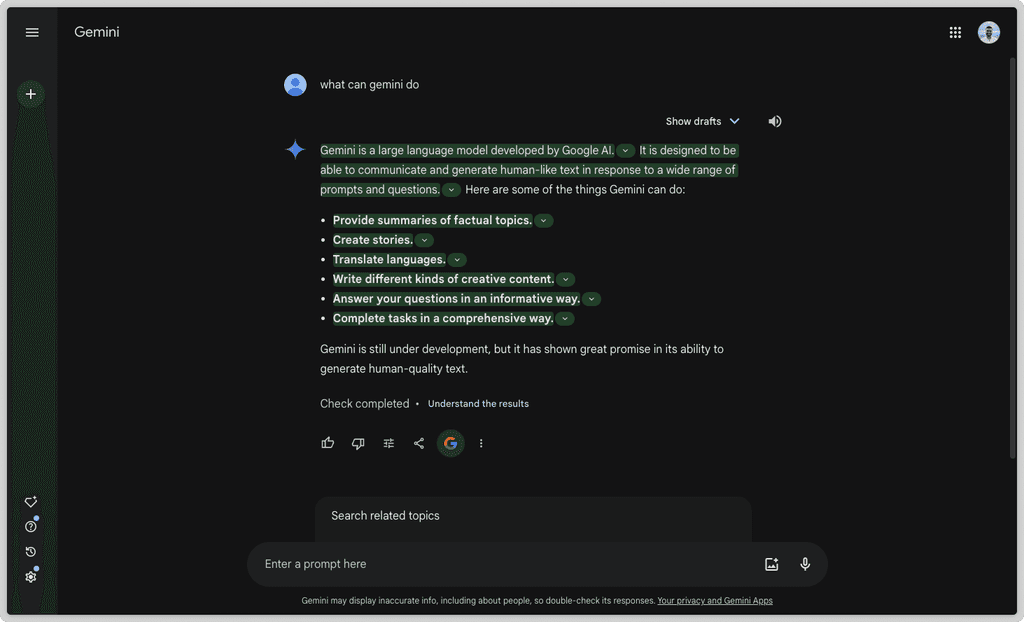The height and width of the screenshot is (622, 1024).
Task: Click the read aloud speaker icon
Action: pos(774,121)
